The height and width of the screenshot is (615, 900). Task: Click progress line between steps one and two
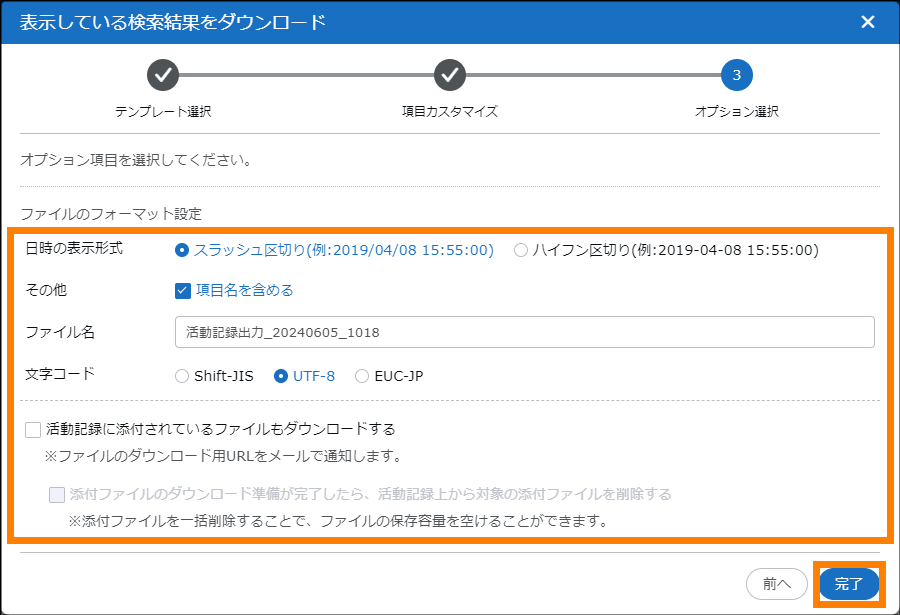[x=306, y=75]
